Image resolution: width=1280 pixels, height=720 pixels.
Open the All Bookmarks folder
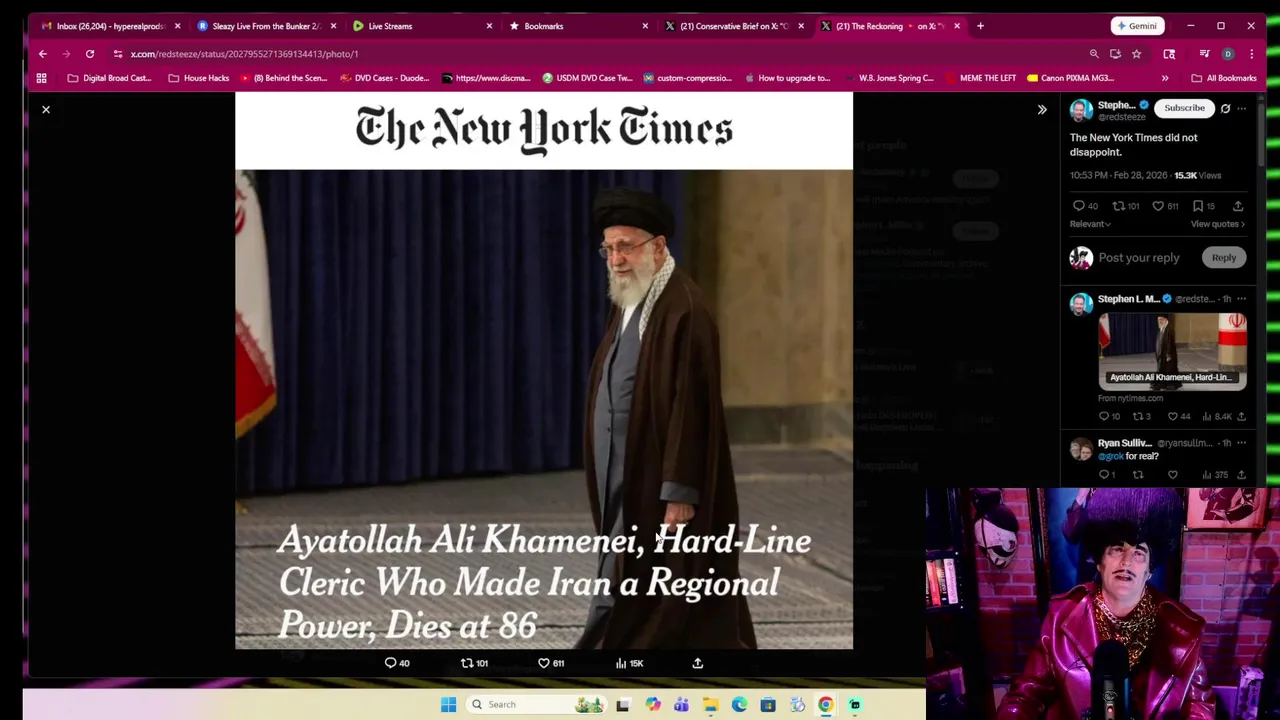click(x=1223, y=78)
